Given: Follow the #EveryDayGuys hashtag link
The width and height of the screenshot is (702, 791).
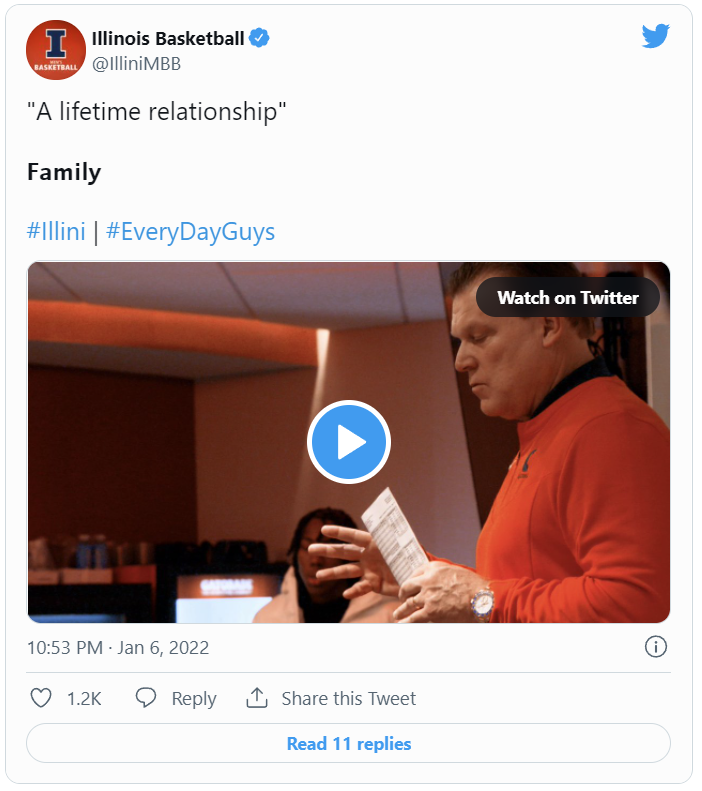Looking at the screenshot, I should pyautogui.click(x=190, y=232).
